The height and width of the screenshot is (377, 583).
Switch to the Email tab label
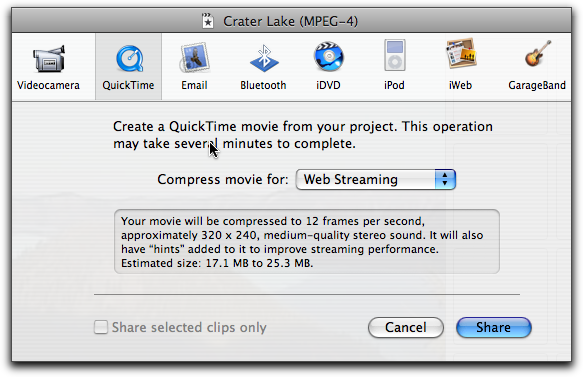(194, 85)
